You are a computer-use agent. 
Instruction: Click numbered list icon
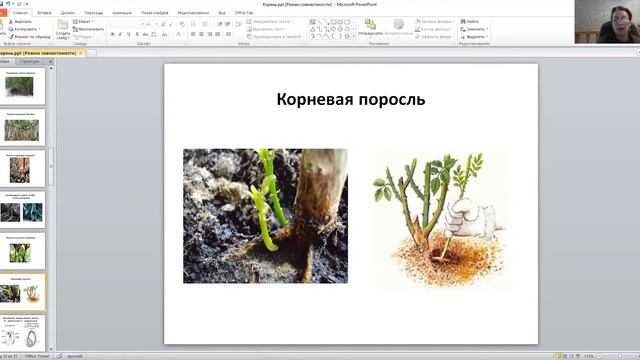coord(205,24)
